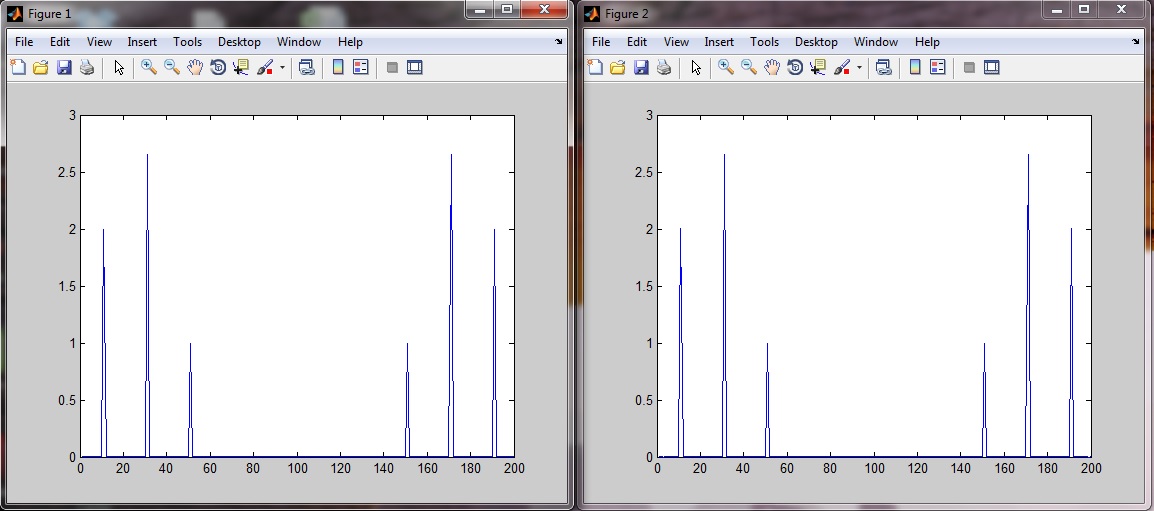The image size is (1154, 511).
Task: Click Open File icon in Figure 2
Action: [x=617, y=68]
